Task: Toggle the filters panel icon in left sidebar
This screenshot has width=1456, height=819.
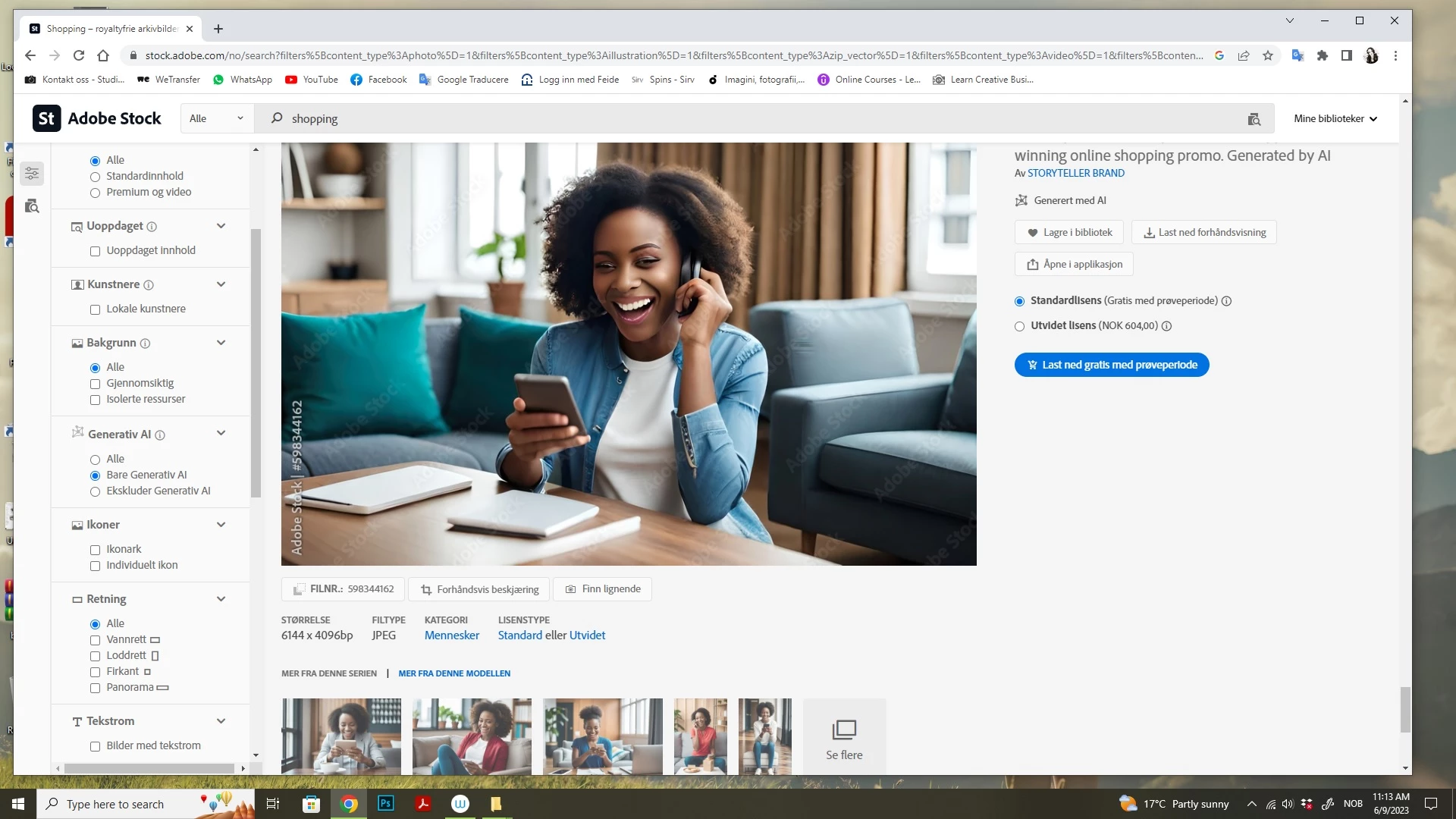Action: (x=32, y=174)
